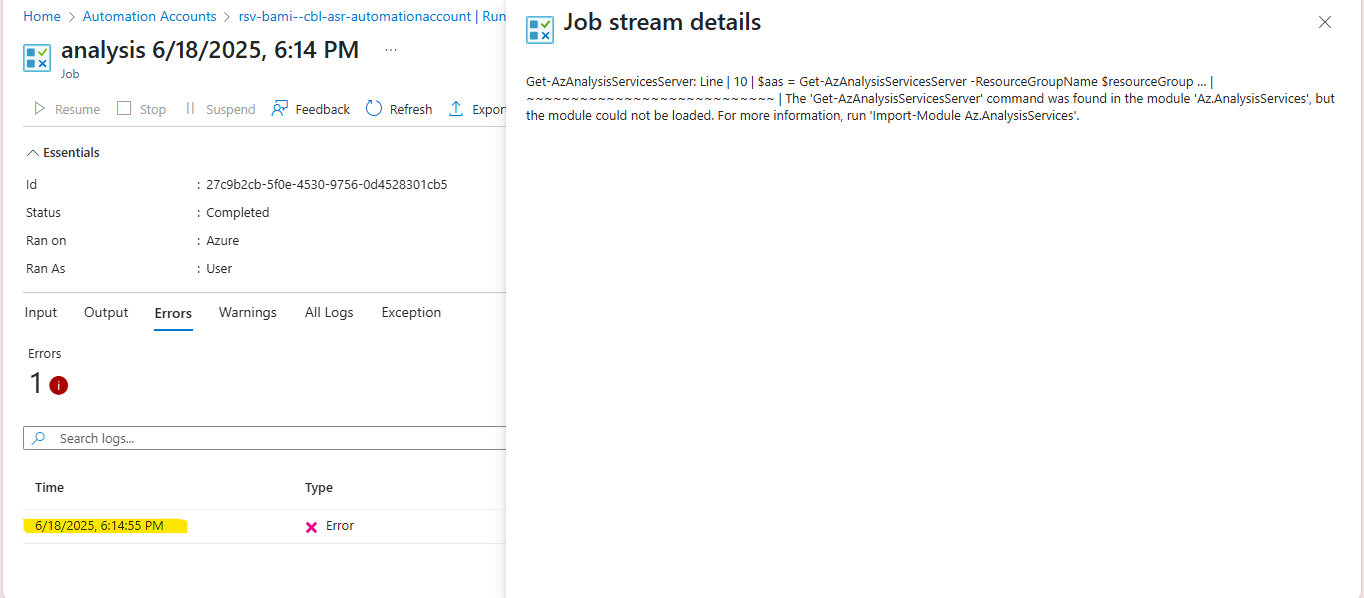
Task: Click the Ran on value Azure
Action: (223, 241)
